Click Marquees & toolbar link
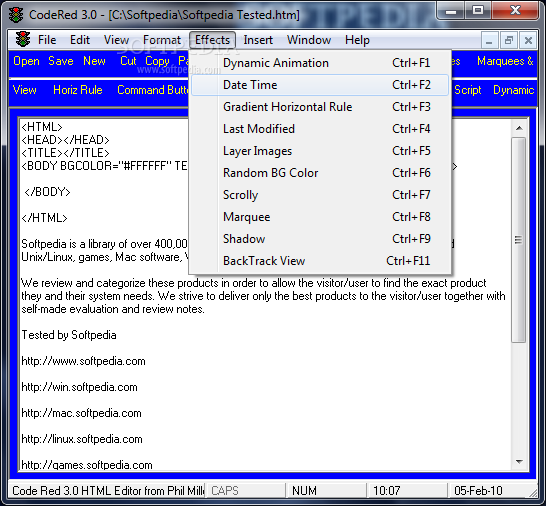The width and height of the screenshot is (546, 506). pyautogui.click(x=505, y=61)
